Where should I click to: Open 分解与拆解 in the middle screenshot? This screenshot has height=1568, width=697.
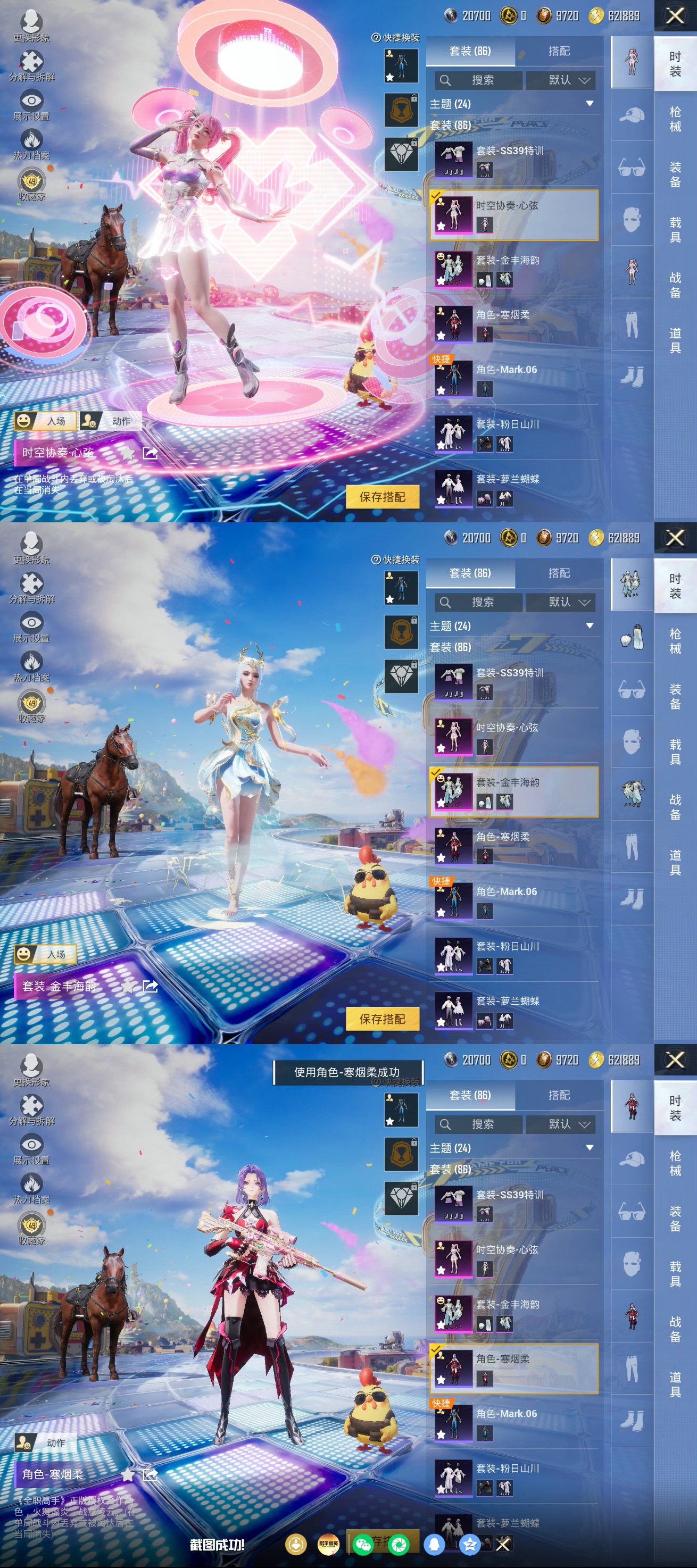click(31, 587)
